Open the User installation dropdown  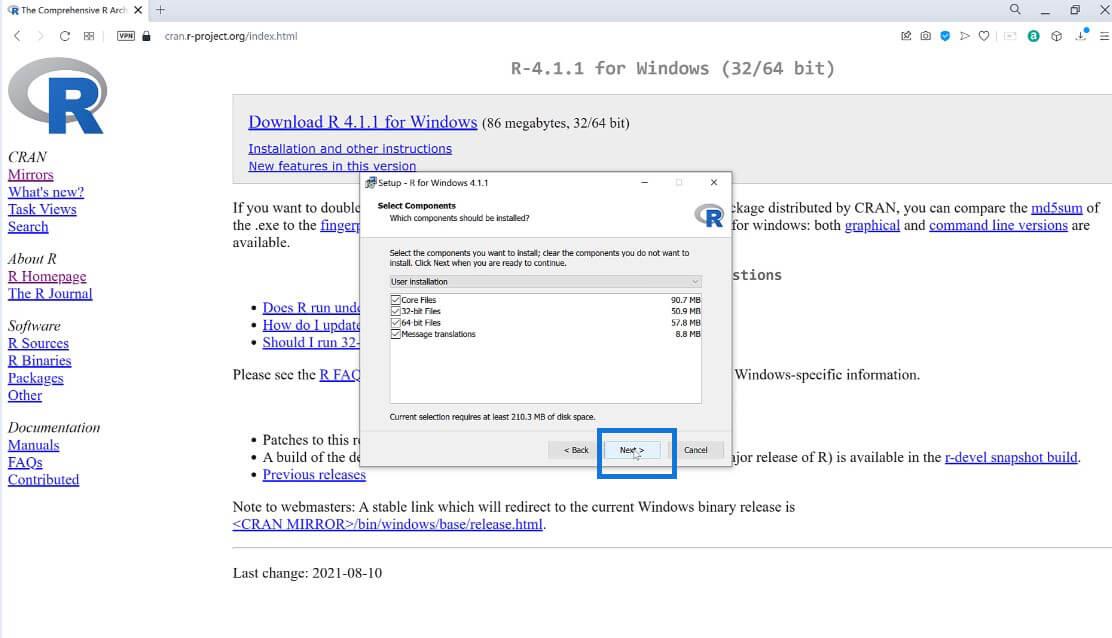tap(545, 281)
